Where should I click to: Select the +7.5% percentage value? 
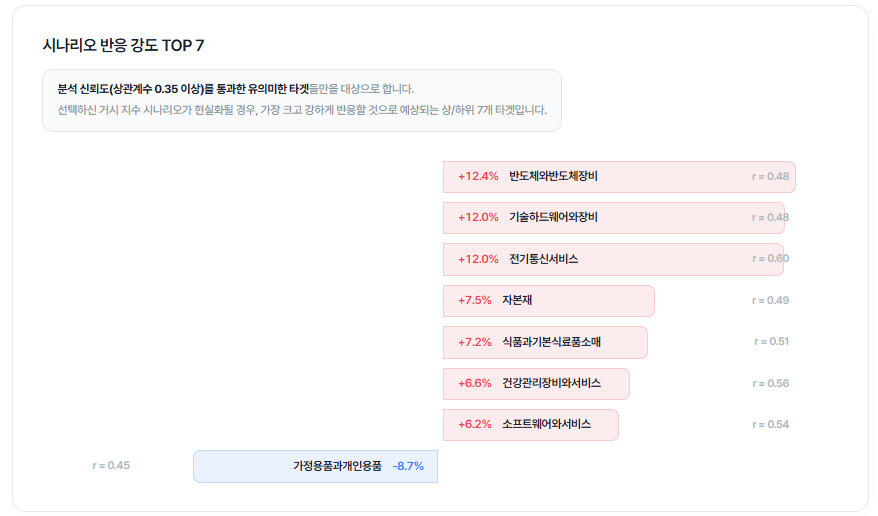point(475,300)
